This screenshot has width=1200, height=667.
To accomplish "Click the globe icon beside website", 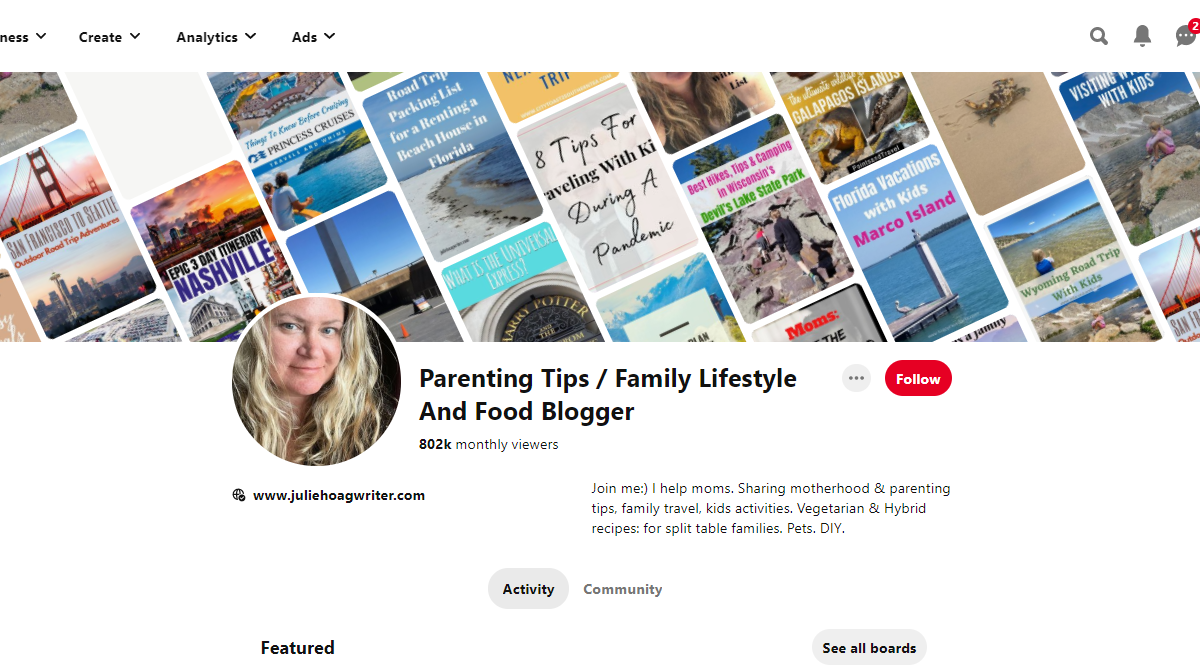I will point(239,495).
